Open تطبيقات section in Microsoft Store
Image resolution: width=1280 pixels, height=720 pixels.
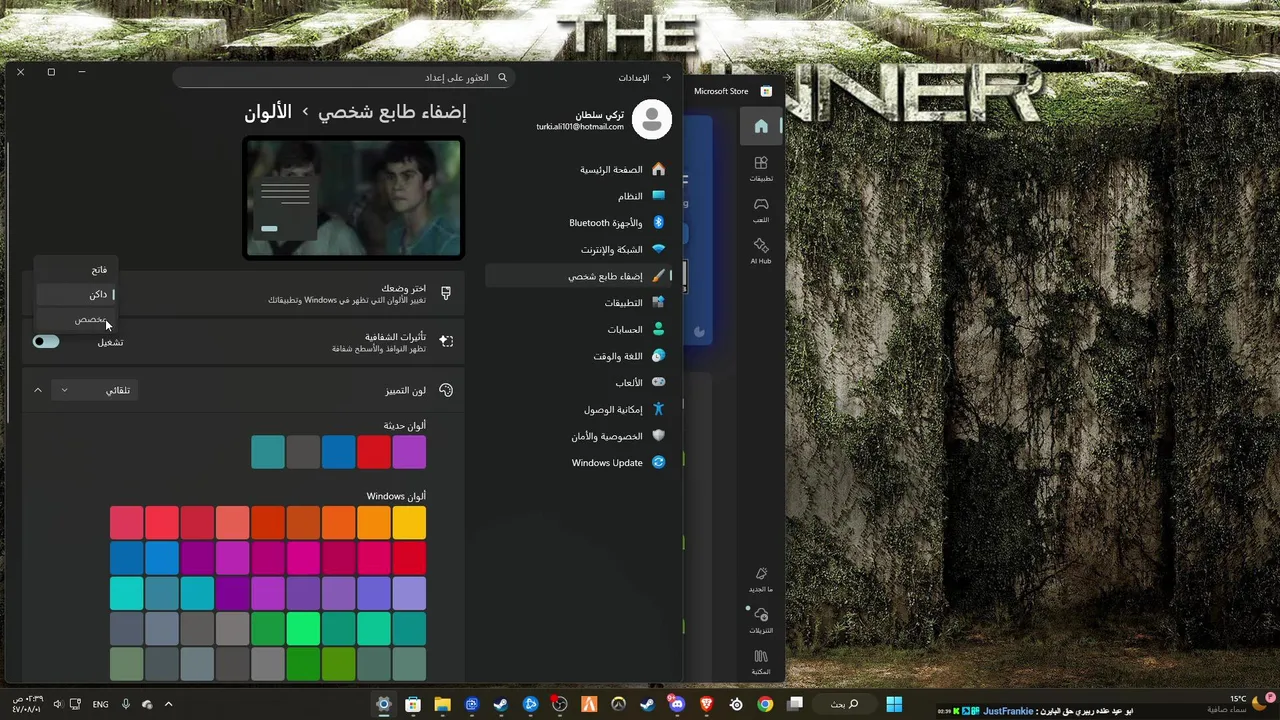pyautogui.click(x=761, y=168)
